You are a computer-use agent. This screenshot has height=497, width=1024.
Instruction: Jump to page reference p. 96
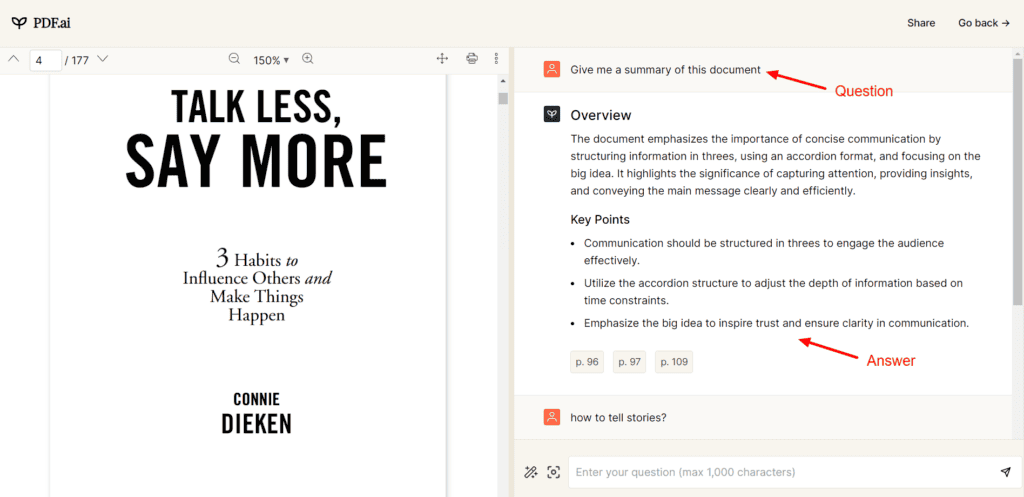coord(587,362)
